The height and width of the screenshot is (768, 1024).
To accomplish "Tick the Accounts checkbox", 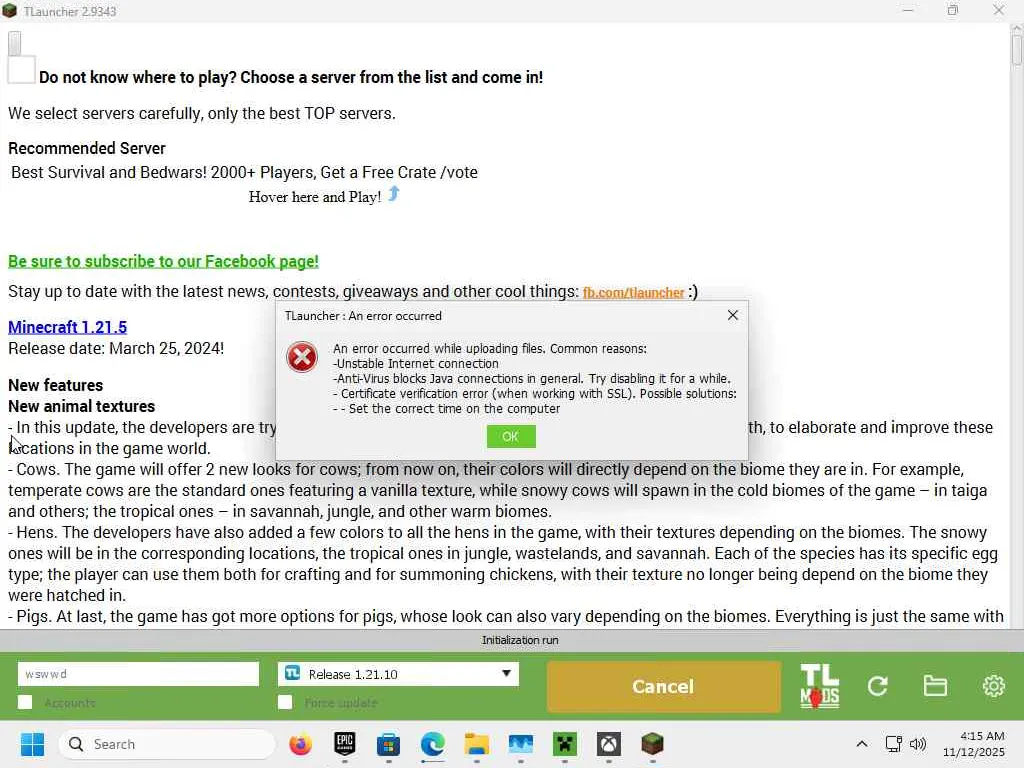I will point(25,703).
